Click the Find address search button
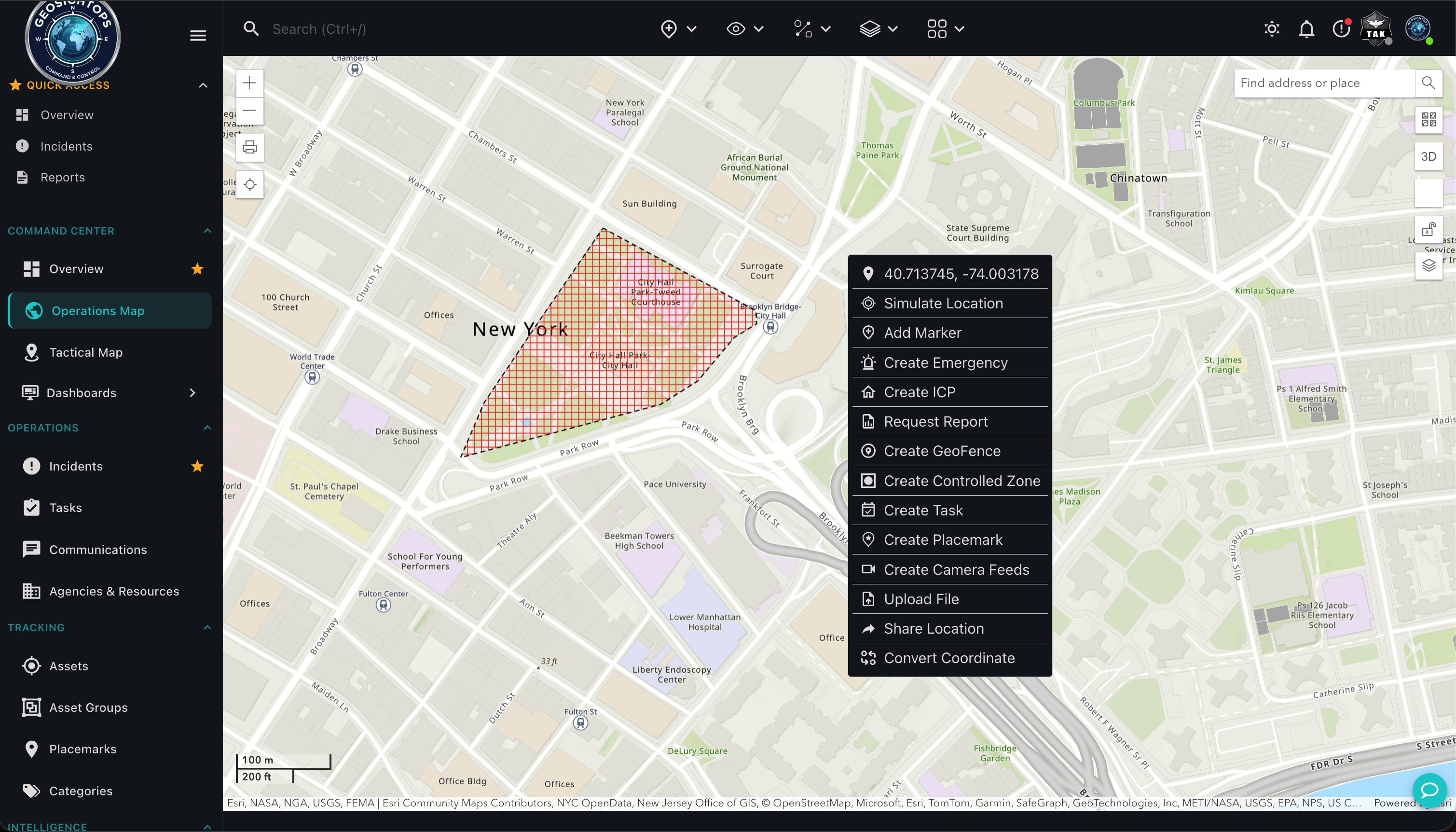The image size is (1456, 832). (1428, 83)
